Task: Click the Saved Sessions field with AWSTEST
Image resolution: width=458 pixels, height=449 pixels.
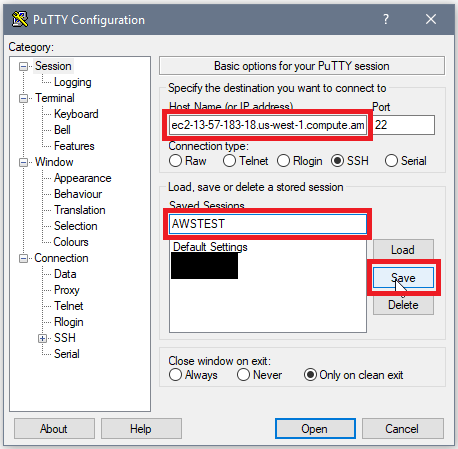Action: pos(268,224)
